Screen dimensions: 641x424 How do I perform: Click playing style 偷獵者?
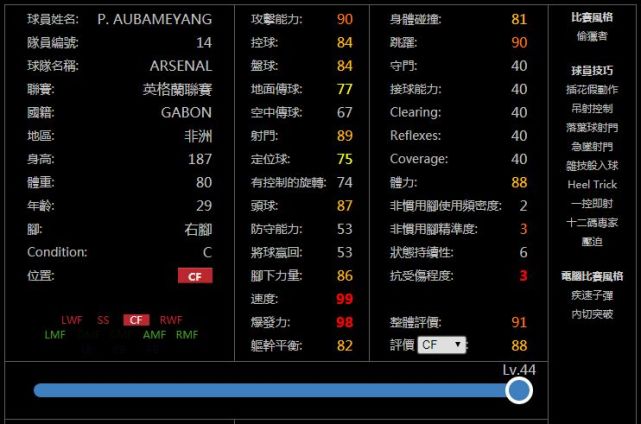tap(592, 36)
